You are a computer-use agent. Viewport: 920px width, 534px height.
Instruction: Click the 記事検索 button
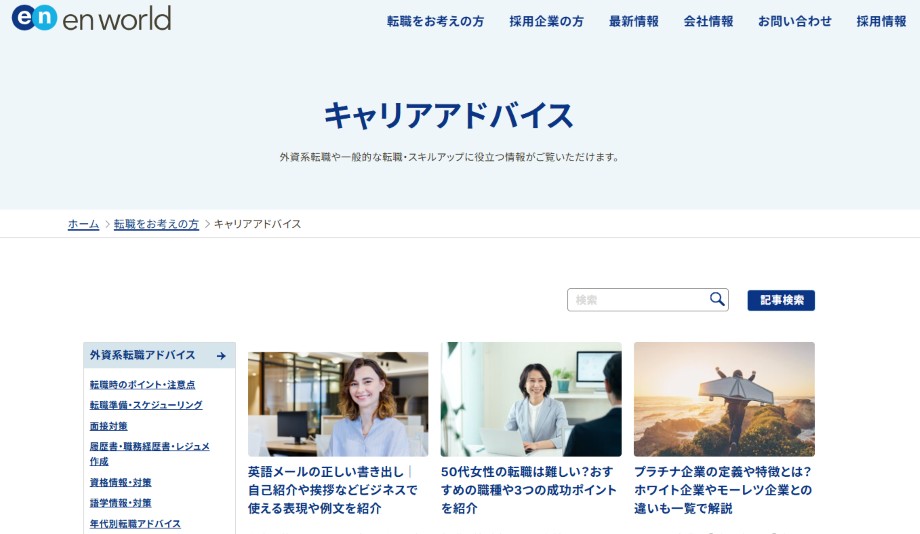(781, 300)
